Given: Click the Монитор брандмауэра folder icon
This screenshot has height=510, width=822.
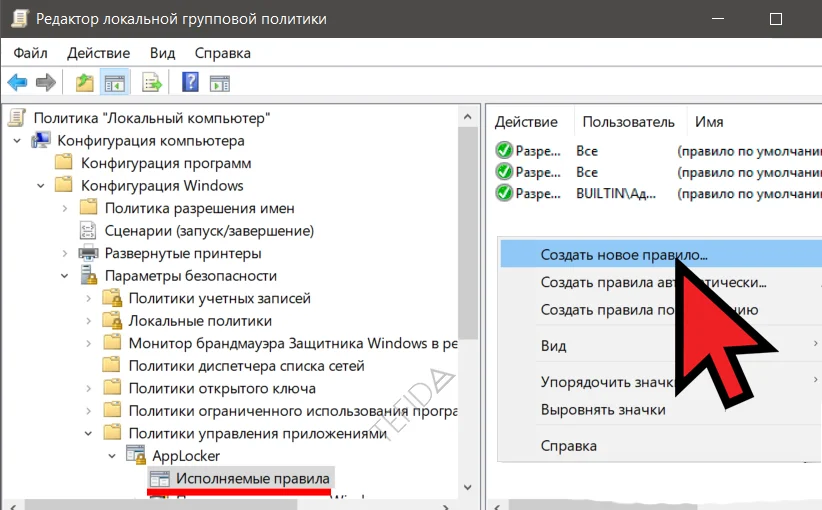Looking at the screenshot, I should click(112, 342).
